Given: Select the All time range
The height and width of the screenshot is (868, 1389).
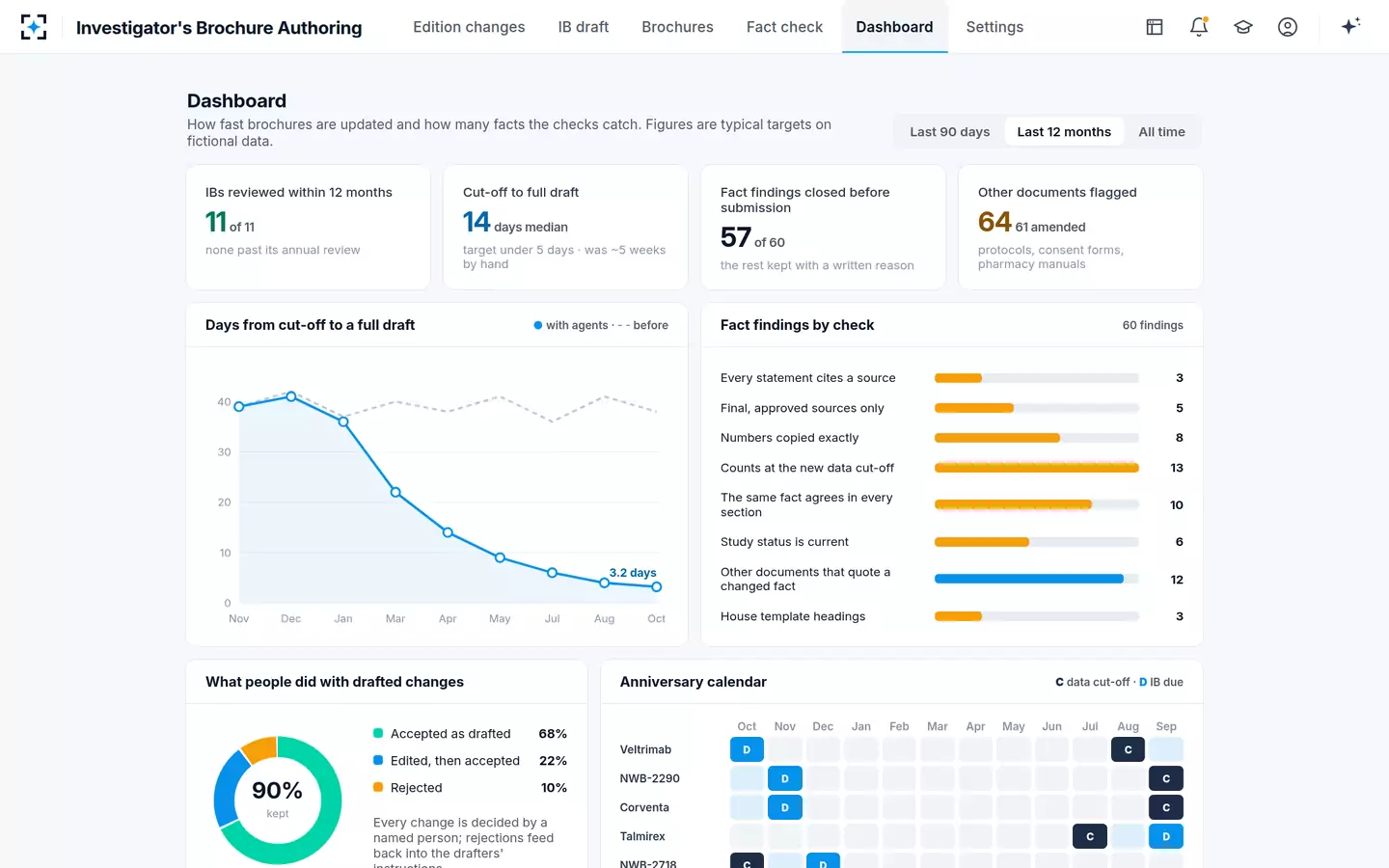Looking at the screenshot, I should 1161,132.
